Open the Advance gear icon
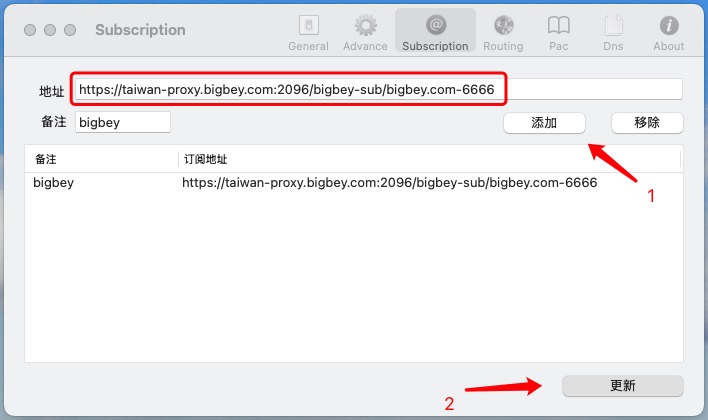 click(365, 25)
